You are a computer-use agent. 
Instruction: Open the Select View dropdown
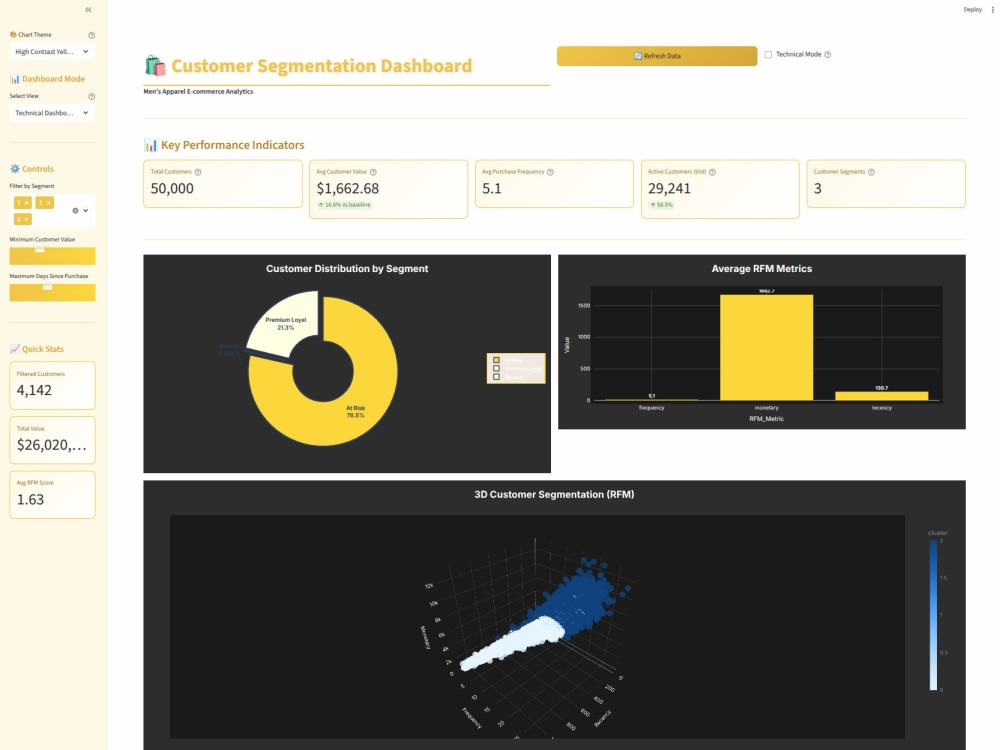click(52, 113)
